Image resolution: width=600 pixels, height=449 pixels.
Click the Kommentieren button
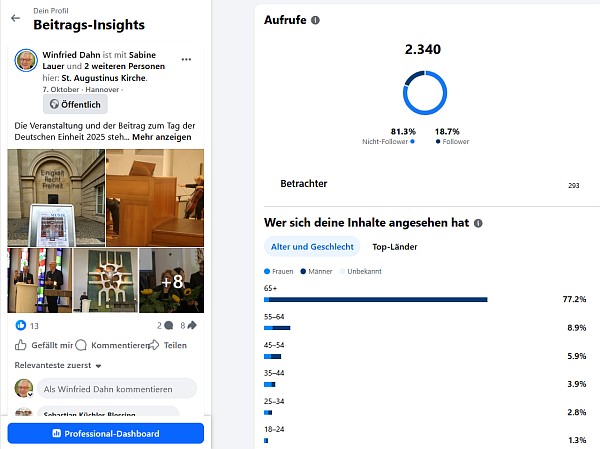(x=112, y=345)
